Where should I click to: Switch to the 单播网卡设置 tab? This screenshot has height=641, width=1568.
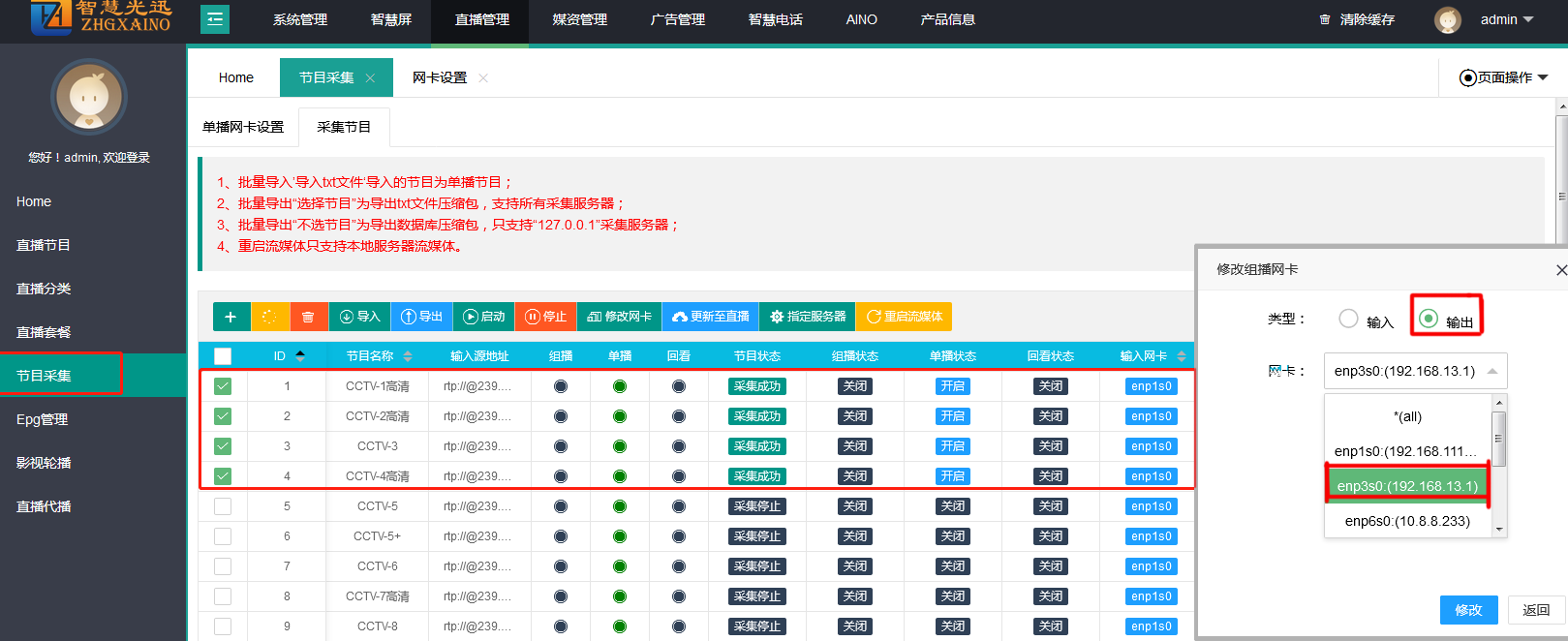(243, 127)
